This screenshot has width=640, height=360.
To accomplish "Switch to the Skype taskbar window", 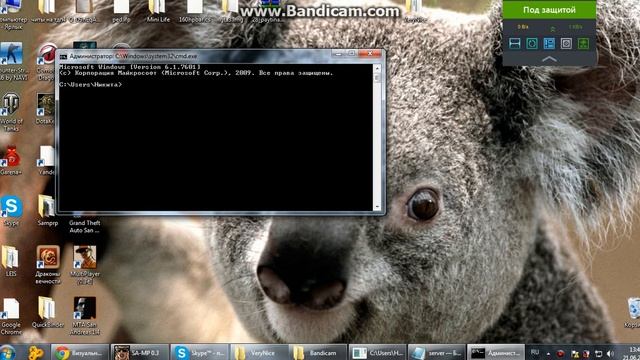I will pos(199,353).
